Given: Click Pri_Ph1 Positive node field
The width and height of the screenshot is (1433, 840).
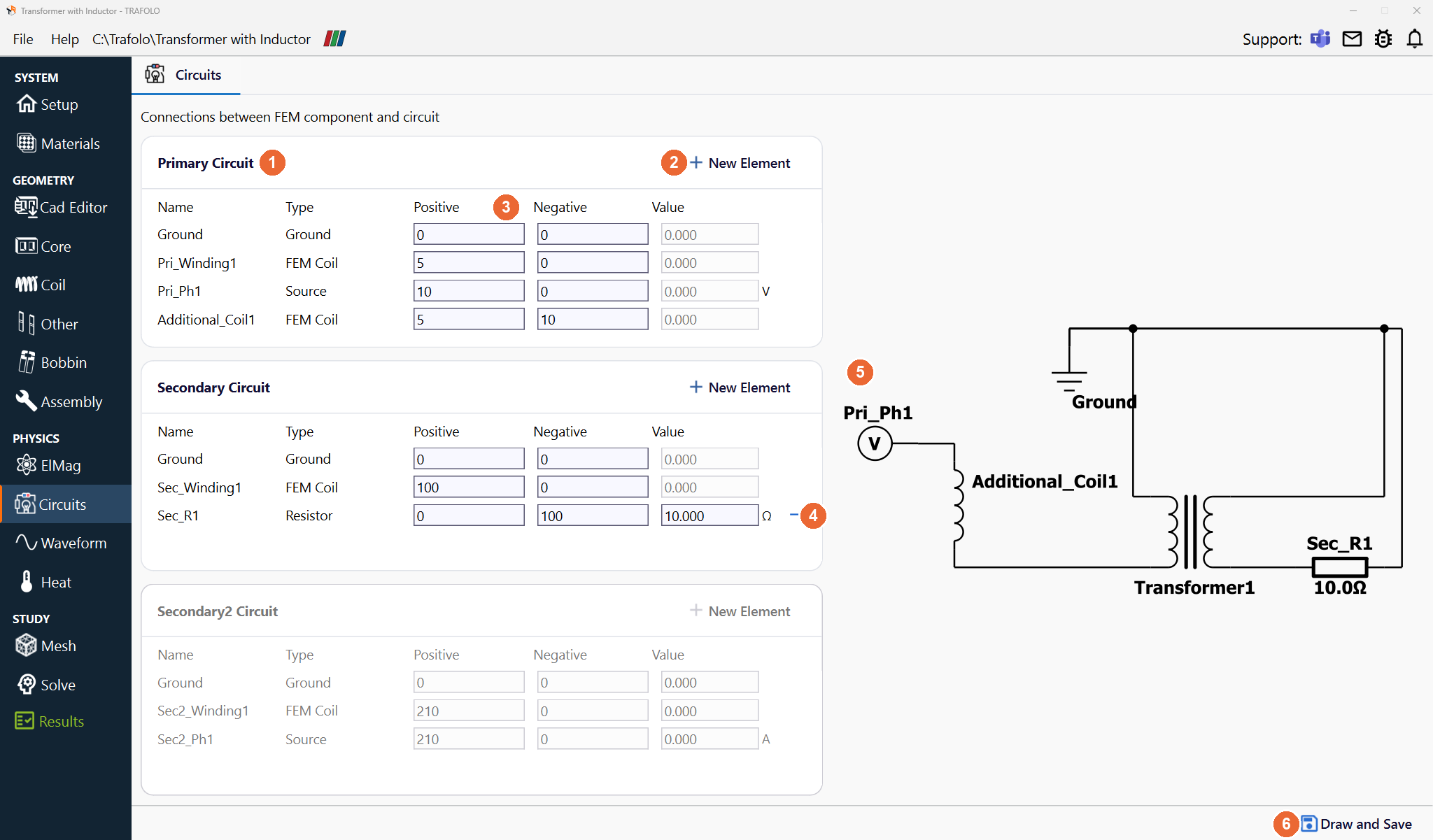Looking at the screenshot, I should point(469,291).
